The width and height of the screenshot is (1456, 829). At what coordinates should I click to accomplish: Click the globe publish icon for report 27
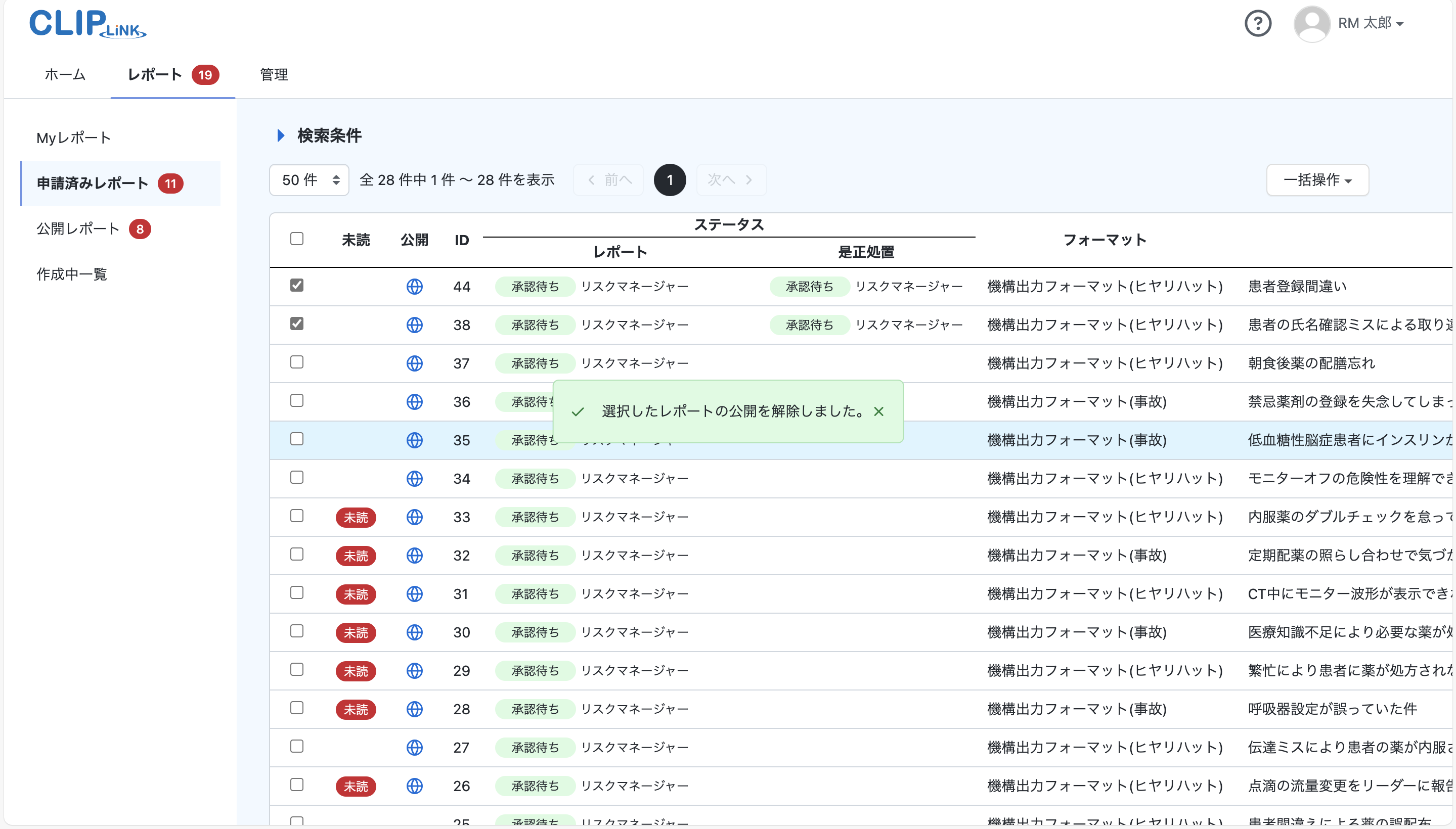point(415,747)
